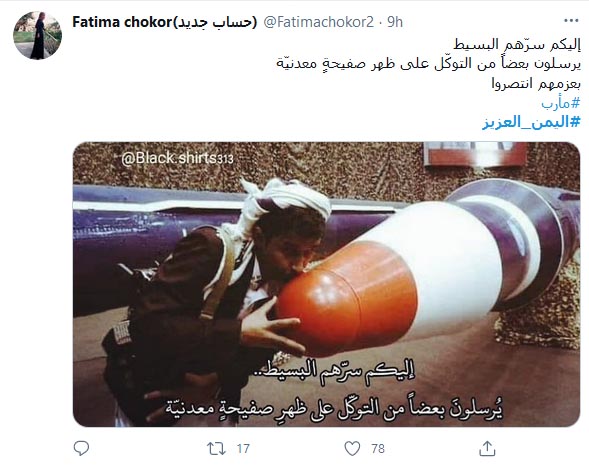
Task: Click the tweet line بعزمهم انتصروا
Action: click(x=536, y=84)
